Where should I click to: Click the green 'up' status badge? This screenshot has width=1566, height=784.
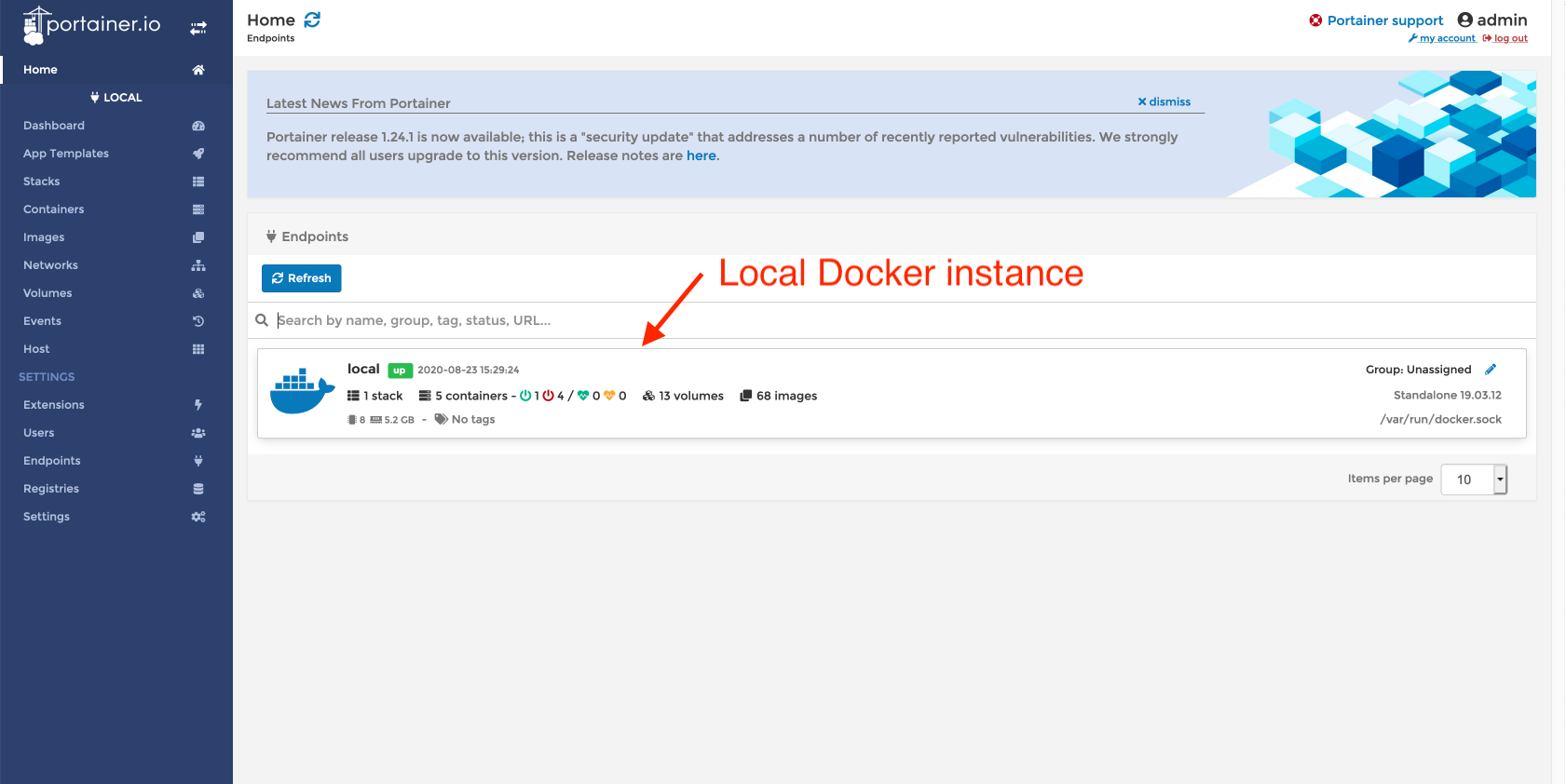point(400,371)
